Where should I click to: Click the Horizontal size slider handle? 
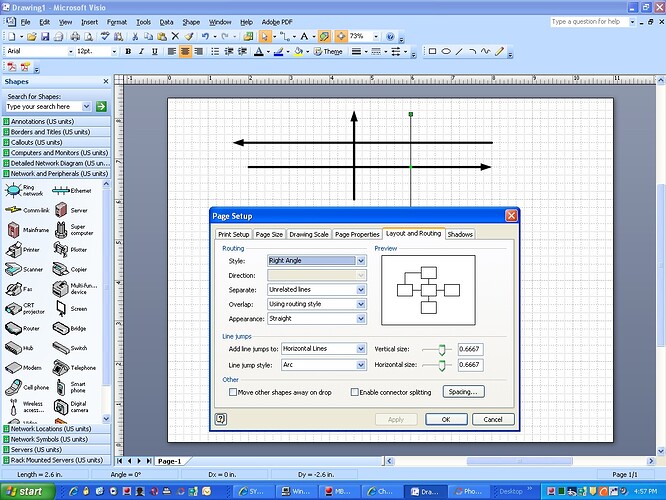(442, 365)
